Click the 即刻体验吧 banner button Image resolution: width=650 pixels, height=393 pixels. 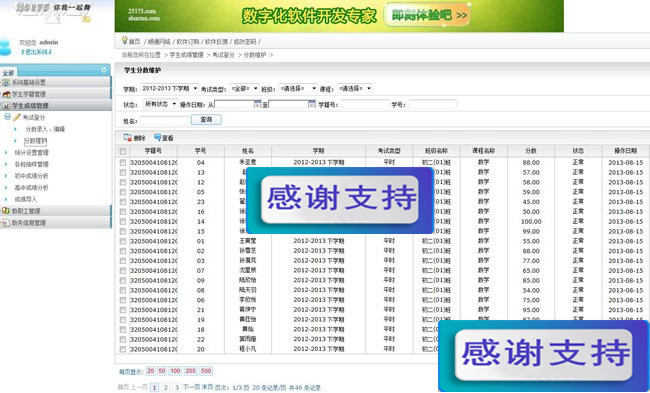427,15
